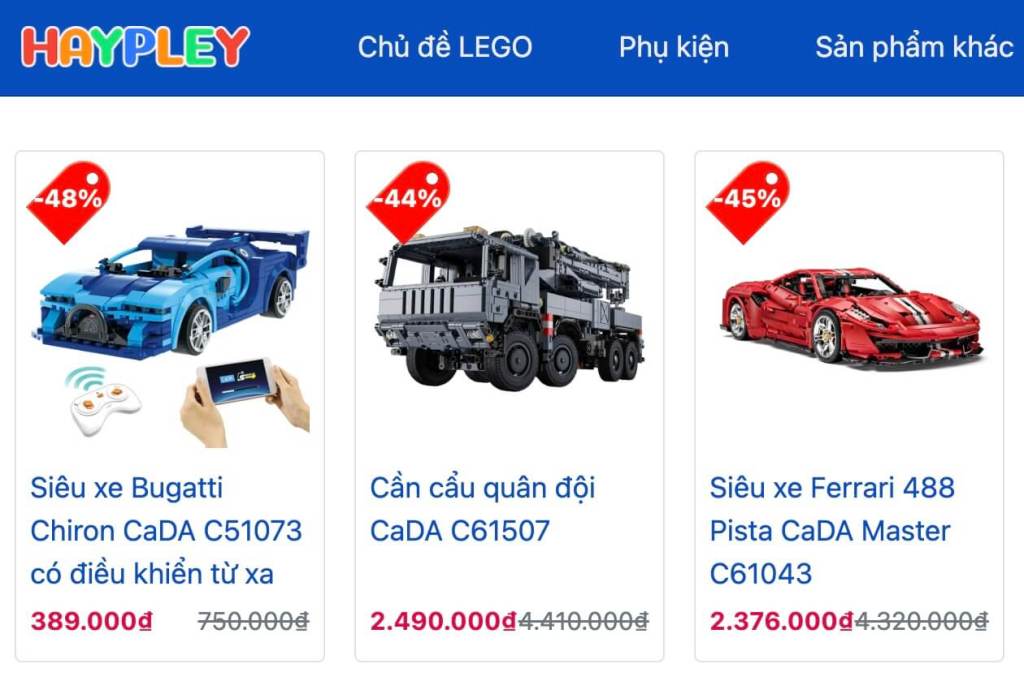Viewport: 1024px width, 677px height.
Task: Open the gray military crane truck image
Action: [x=509, y=306]
